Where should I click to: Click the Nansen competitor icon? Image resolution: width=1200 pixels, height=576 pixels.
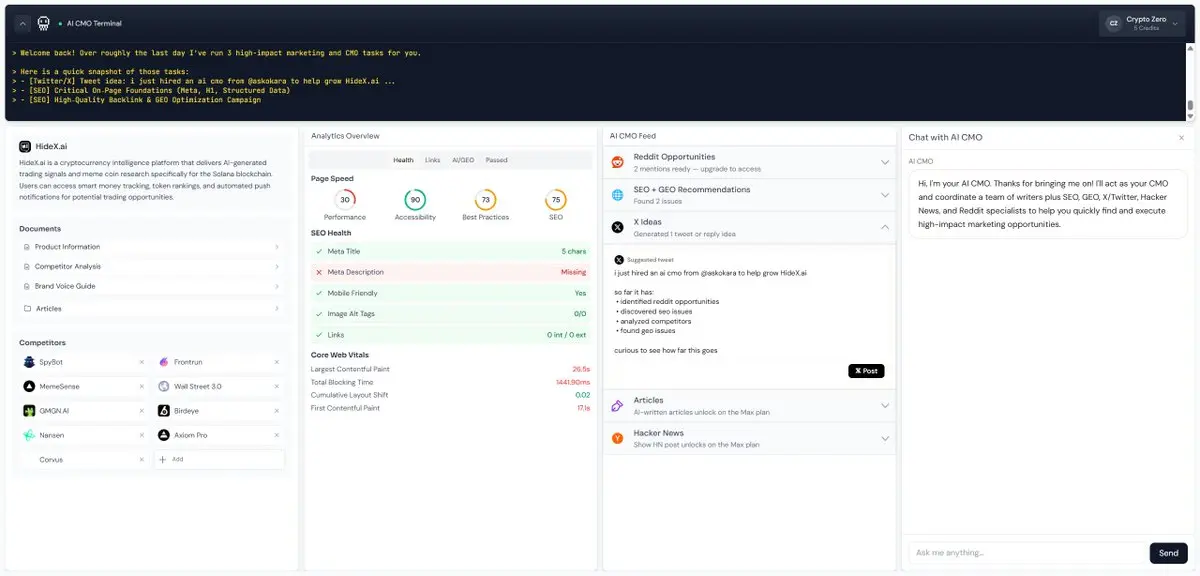click(30, 435)
